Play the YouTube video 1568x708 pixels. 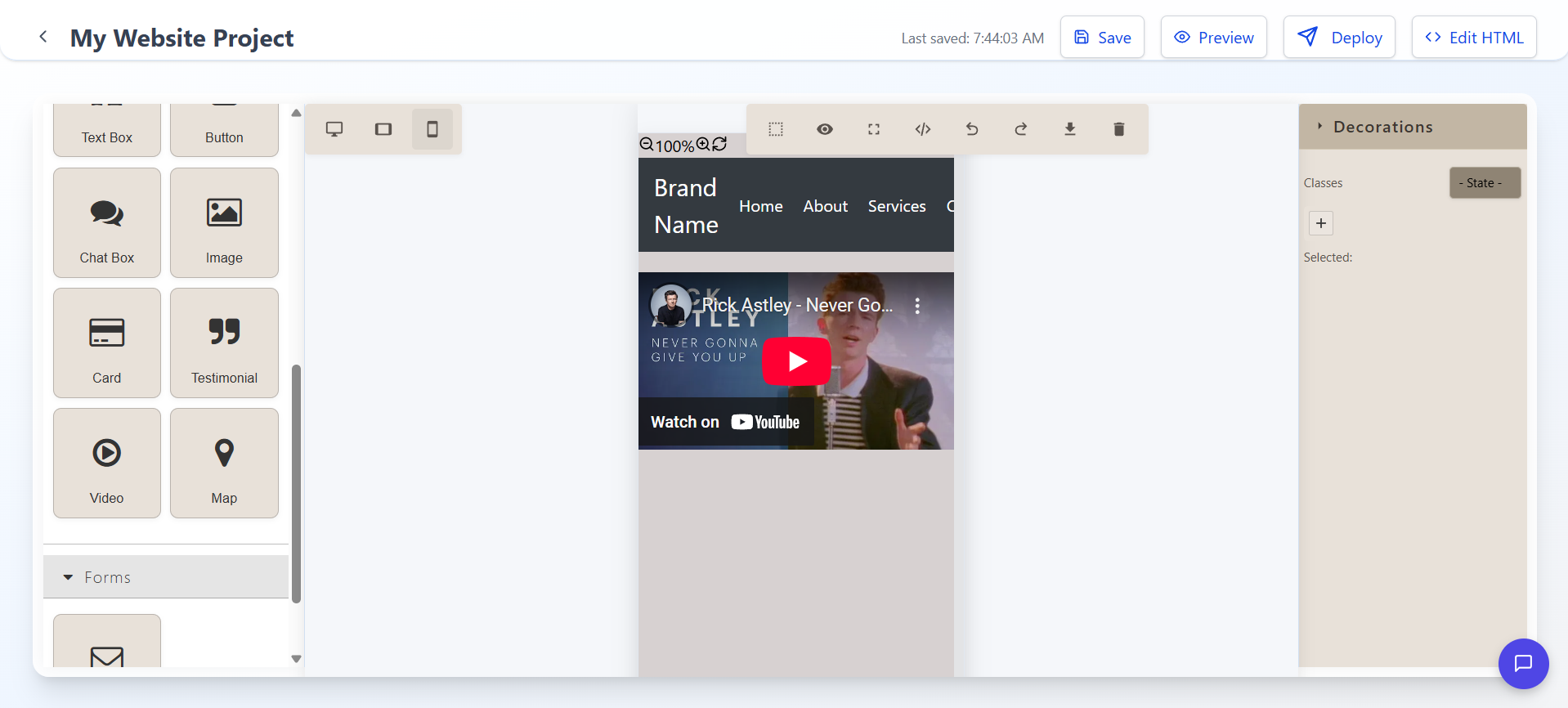[x=797, y=361]
